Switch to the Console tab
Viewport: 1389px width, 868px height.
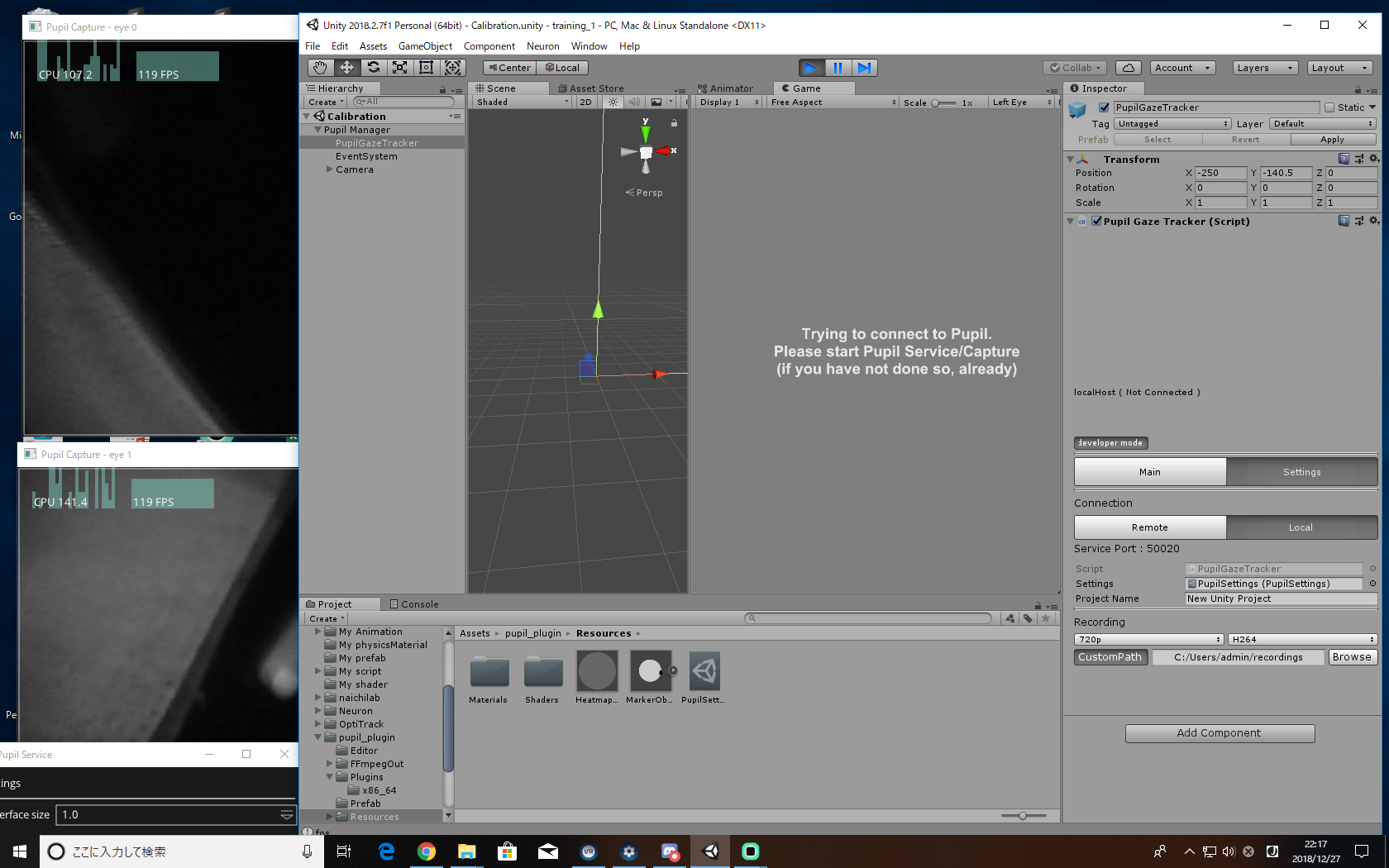[414, 604]
